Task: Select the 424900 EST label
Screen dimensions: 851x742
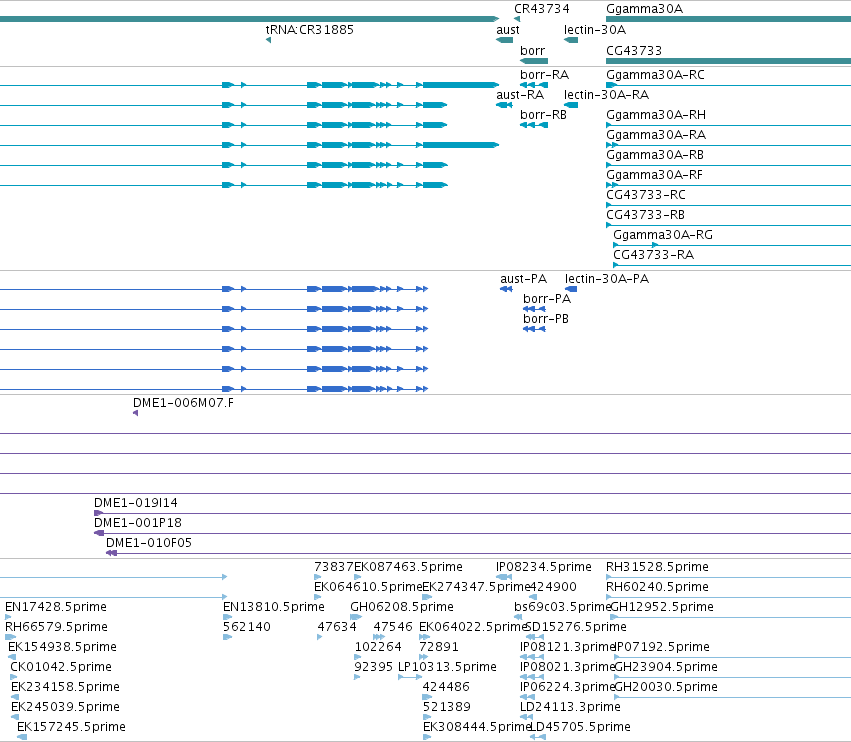Action: (x=552, y=587)
